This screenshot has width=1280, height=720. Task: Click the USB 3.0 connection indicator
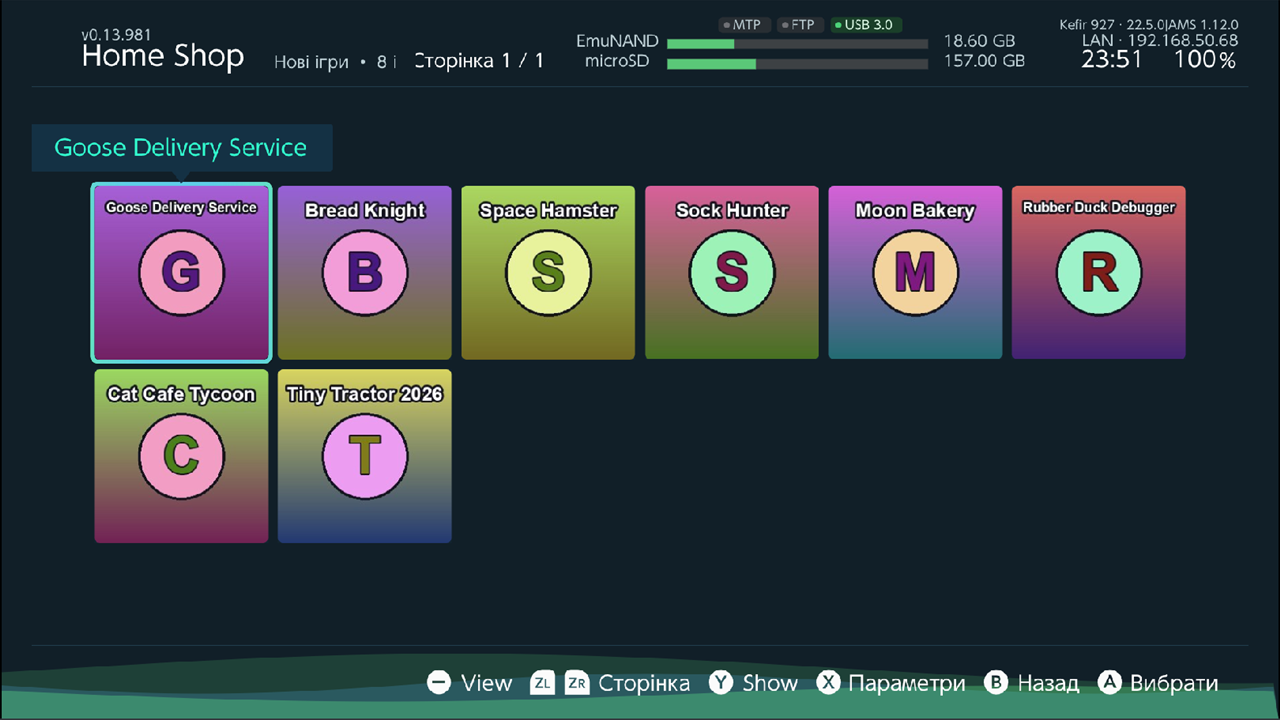[867, 25]
